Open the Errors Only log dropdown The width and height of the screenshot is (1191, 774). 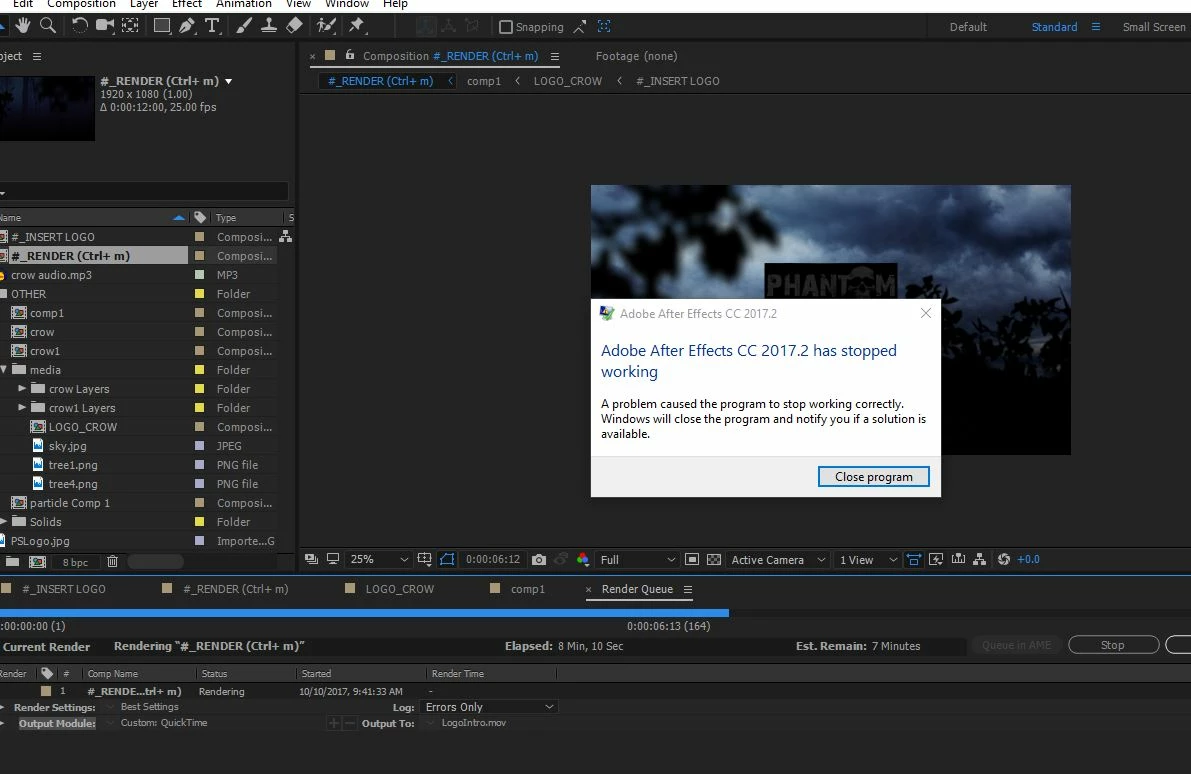tap(488, 707)
